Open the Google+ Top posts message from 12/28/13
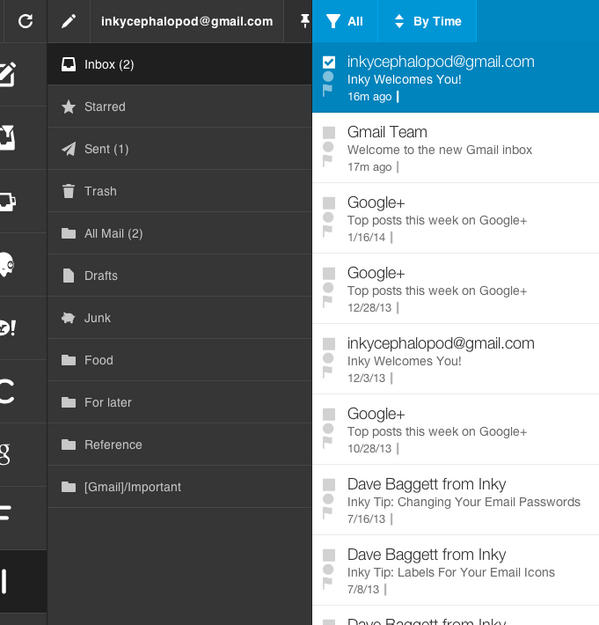 [x=456, y=289]
